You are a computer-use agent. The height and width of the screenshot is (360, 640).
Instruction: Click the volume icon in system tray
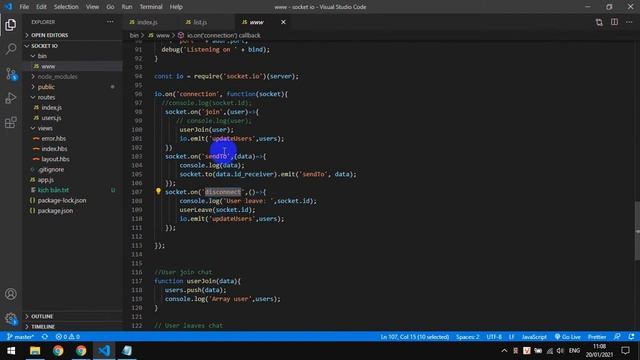[560, 351]
